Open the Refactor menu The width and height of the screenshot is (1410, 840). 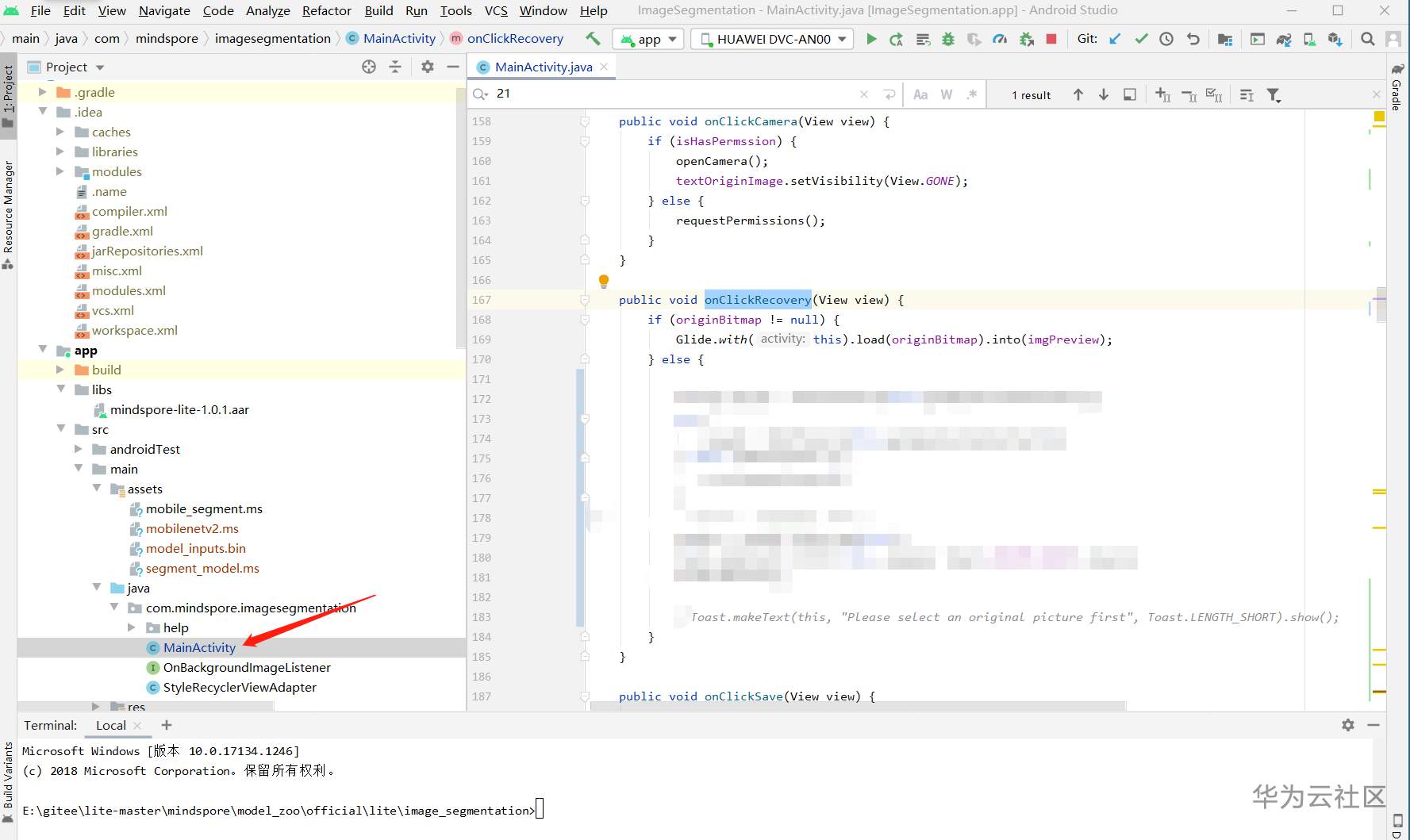(x=326, y=10)
